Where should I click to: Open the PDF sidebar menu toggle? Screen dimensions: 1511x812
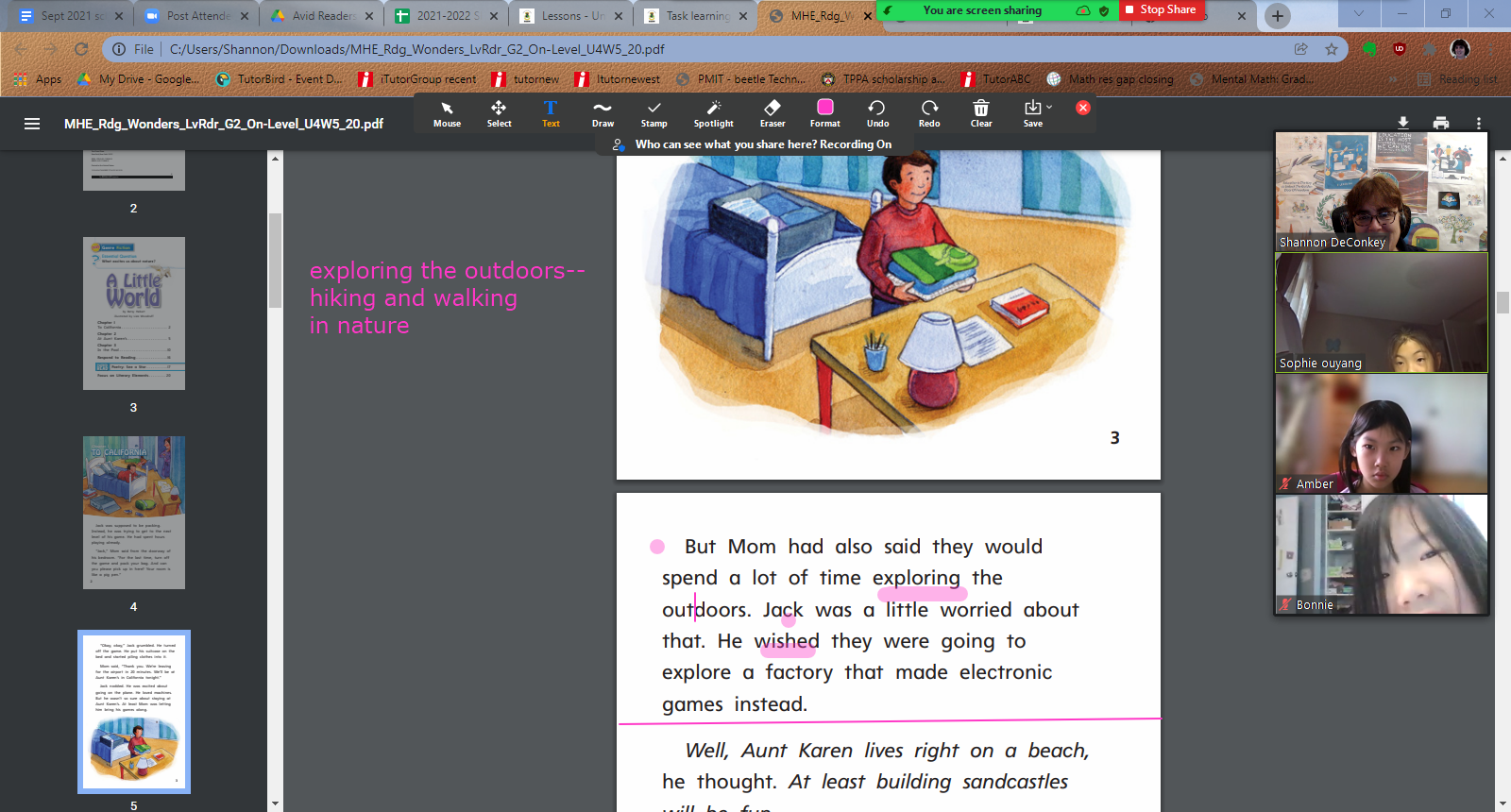coord(32,124)
